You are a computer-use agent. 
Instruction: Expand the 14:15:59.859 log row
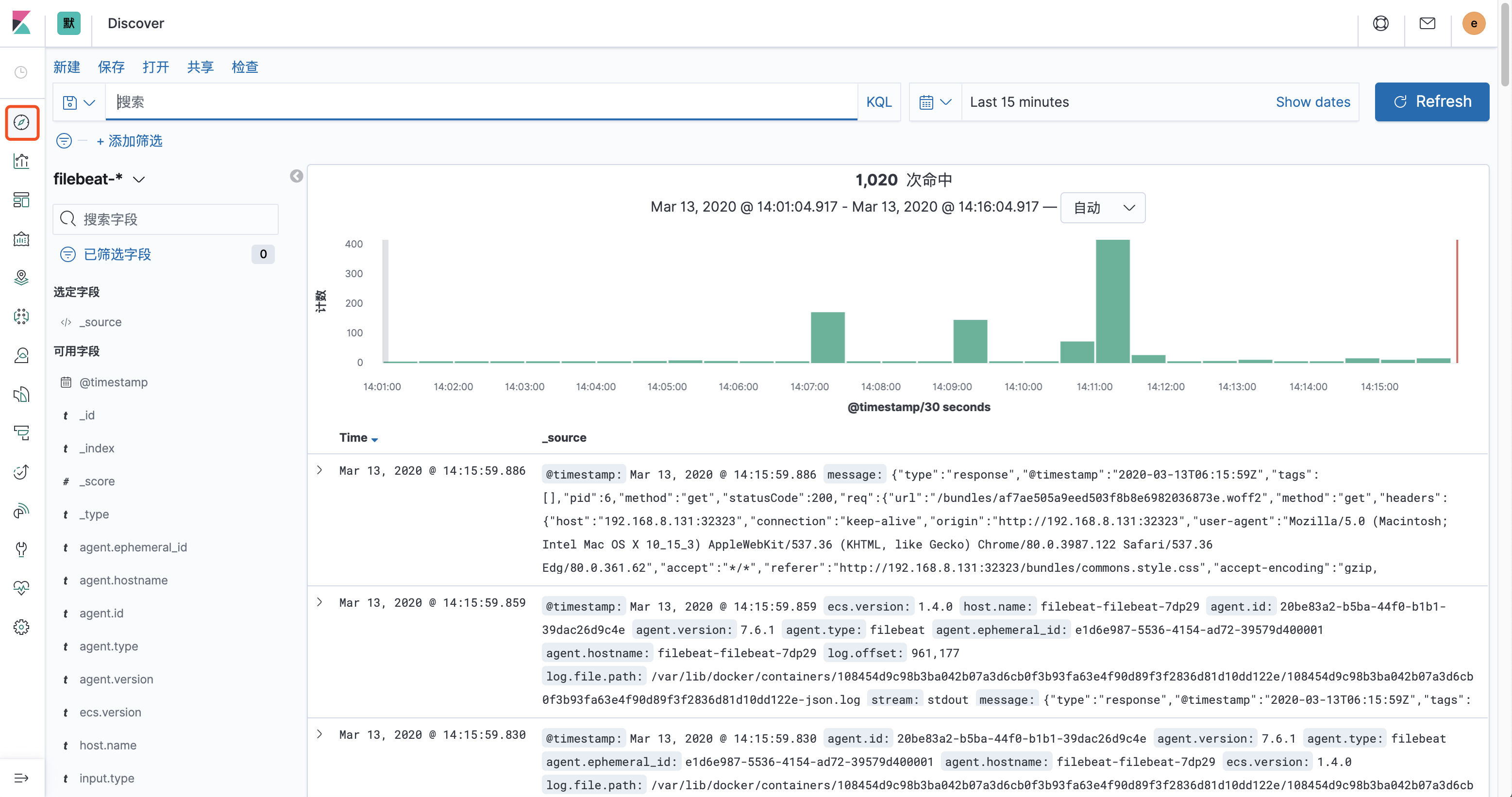[320, 602]
